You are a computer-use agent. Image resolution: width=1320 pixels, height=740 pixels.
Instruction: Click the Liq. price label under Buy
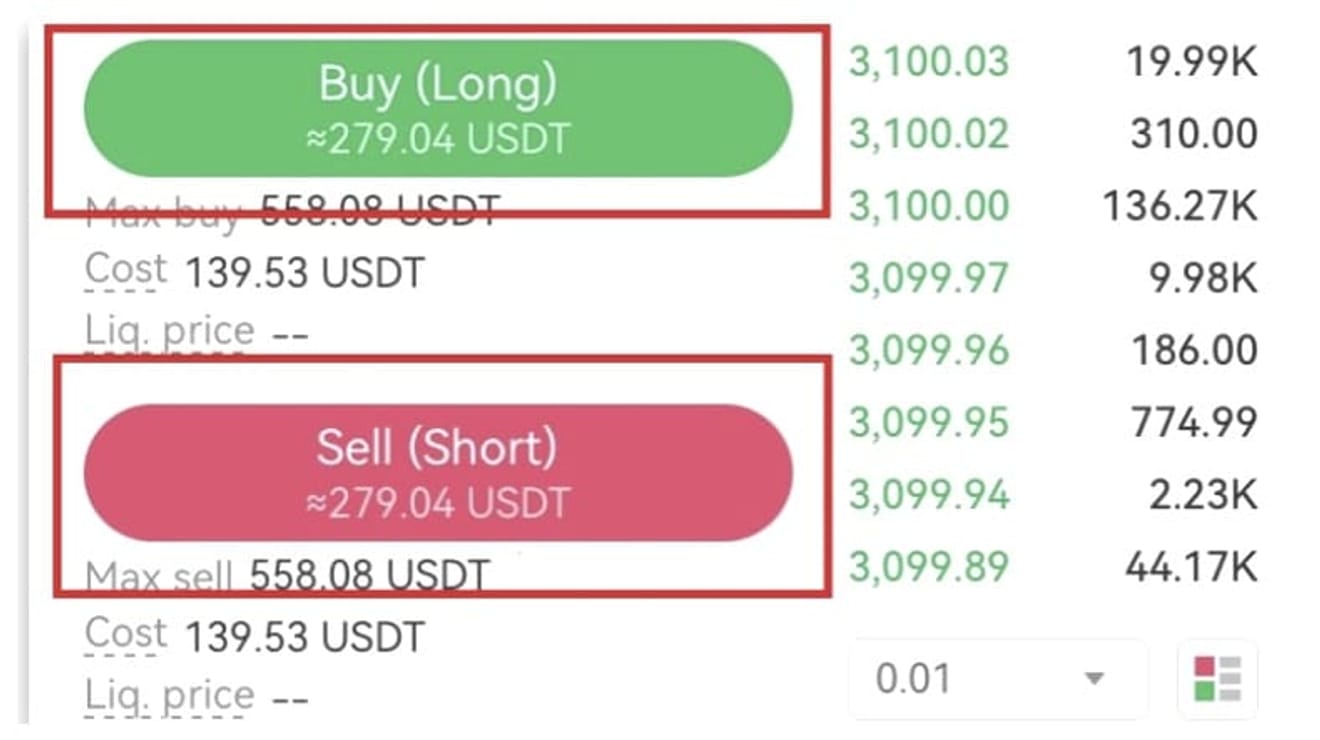coord(170,331)
